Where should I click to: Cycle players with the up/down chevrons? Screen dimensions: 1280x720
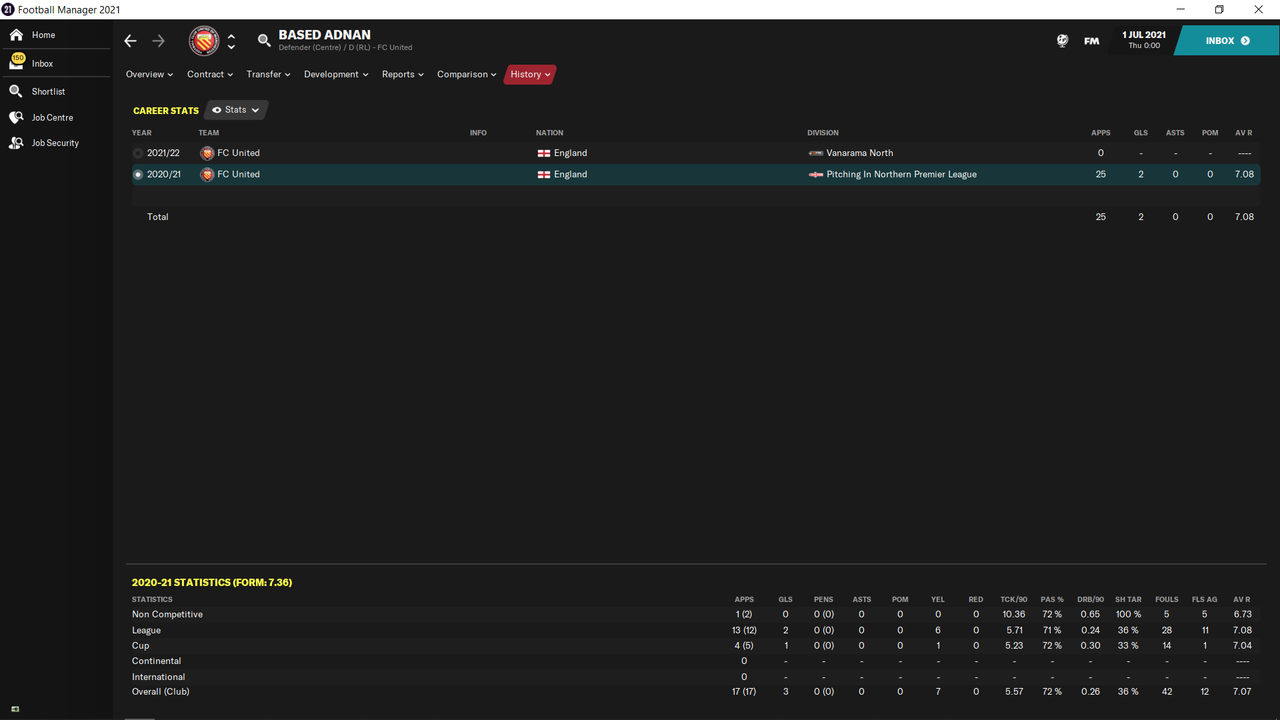point(231,41)
